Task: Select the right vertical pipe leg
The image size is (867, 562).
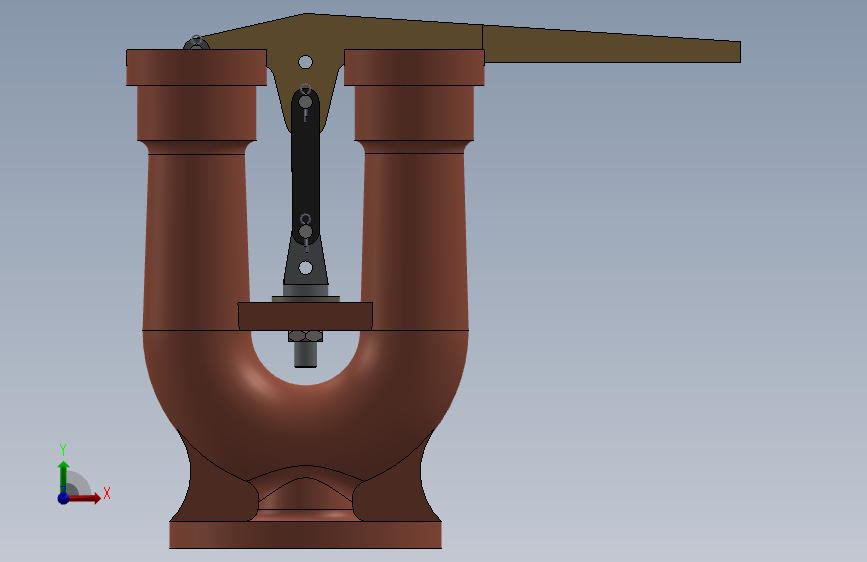Action: (x=414, y=242)
